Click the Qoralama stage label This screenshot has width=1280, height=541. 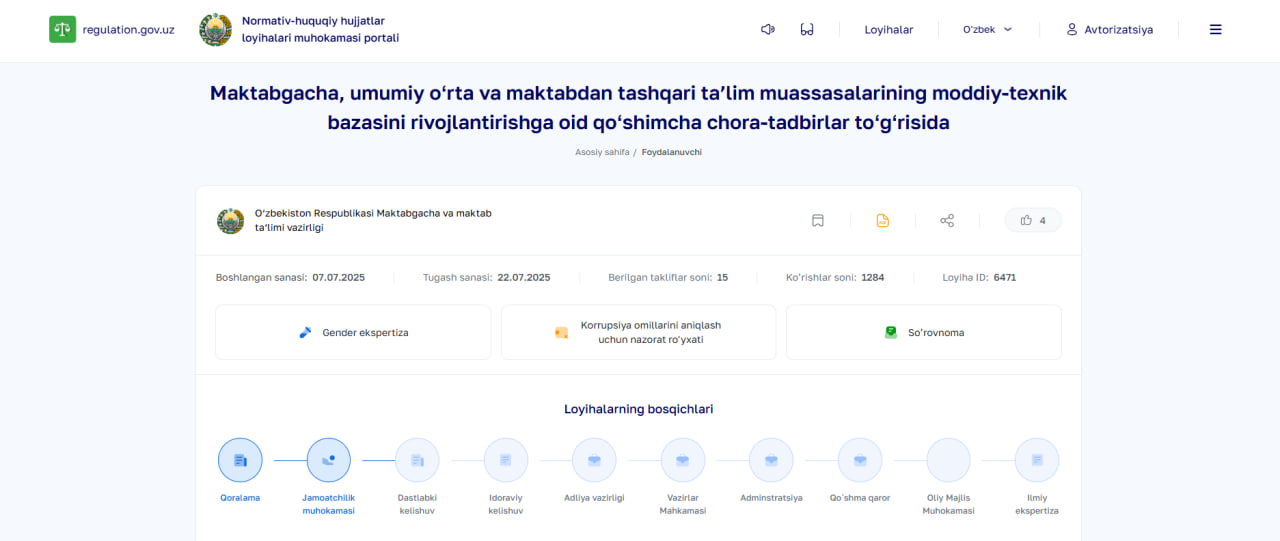tap(240, 498)
